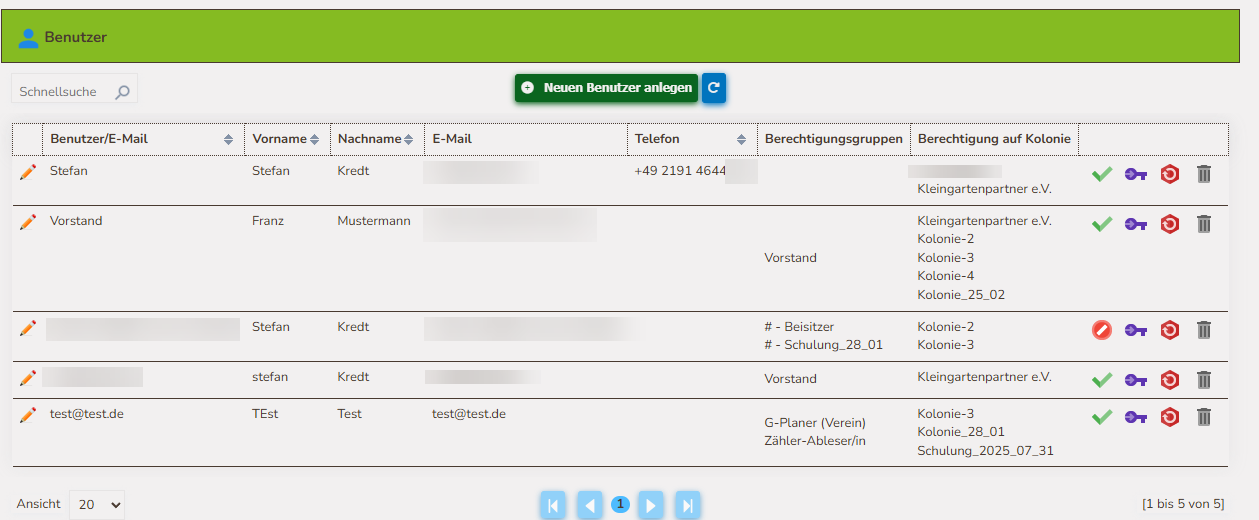The height and width of the screenshot is (520, 1259).
Task: Toggle the green active checkmark in Vorstand row
Action: (x=1102, y=224)
